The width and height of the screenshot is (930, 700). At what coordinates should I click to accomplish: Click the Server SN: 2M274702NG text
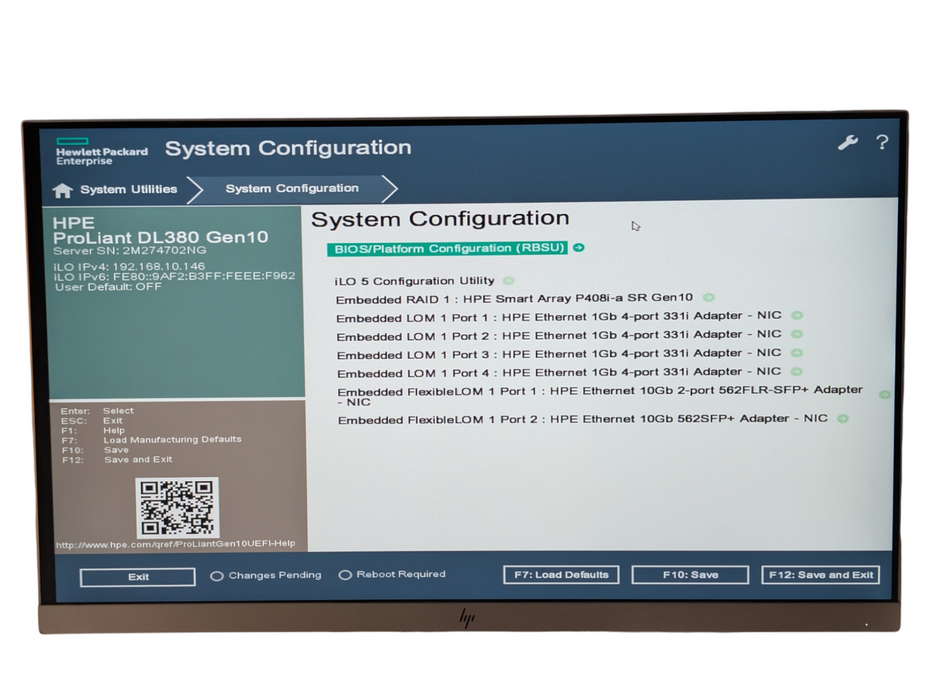130,250
